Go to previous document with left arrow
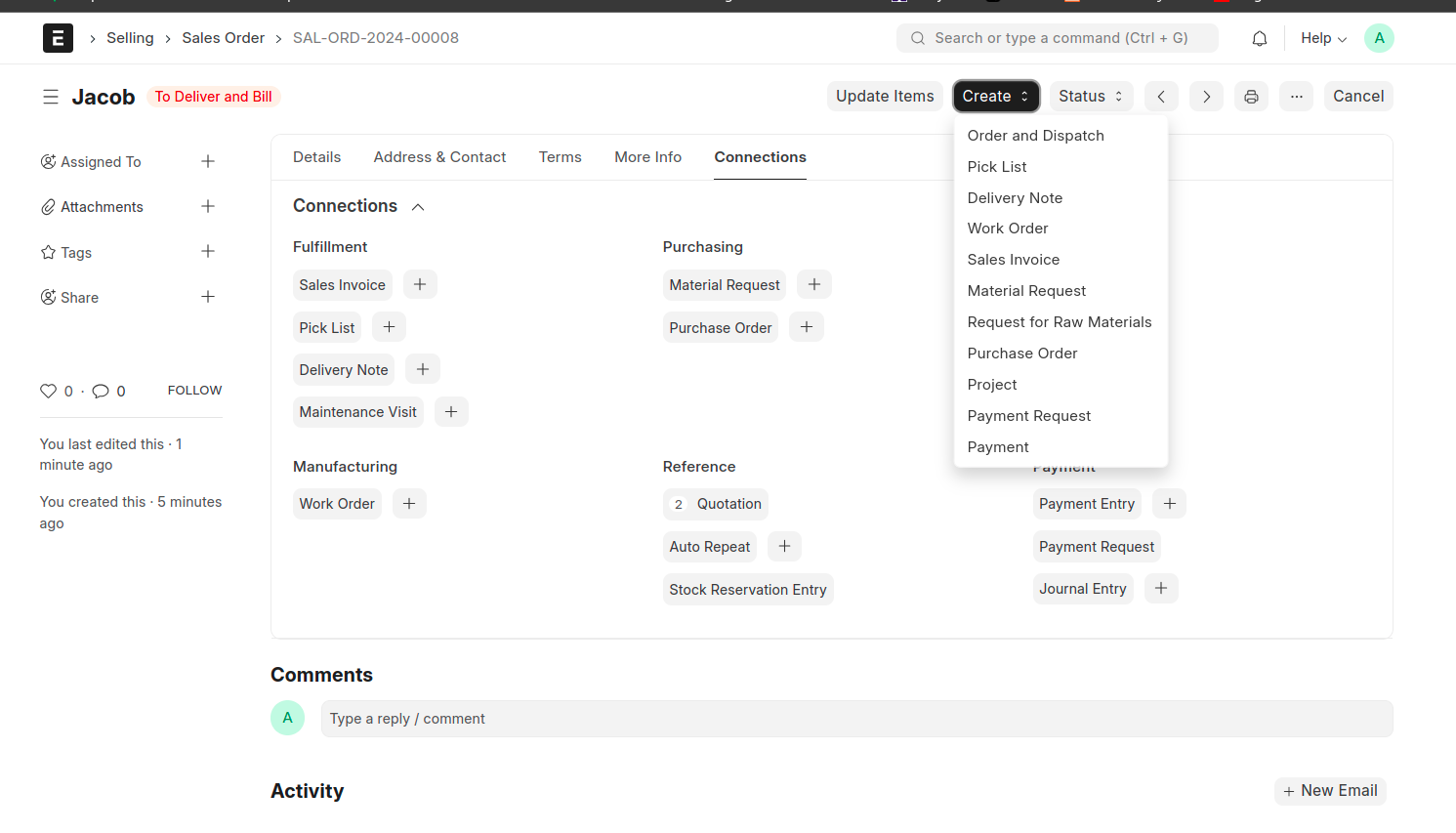The image size is (1456, 833). [x=1161, y=97]
